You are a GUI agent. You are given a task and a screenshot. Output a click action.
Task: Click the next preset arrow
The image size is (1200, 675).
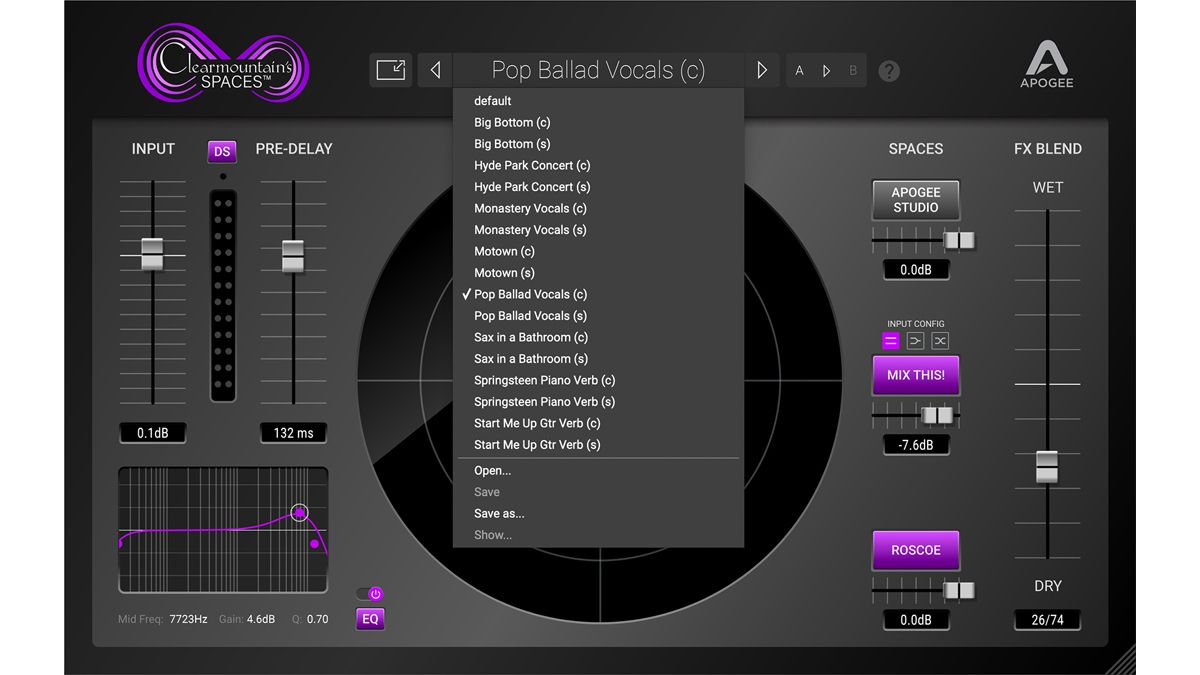pyautogui.click(x=761, y=69)
